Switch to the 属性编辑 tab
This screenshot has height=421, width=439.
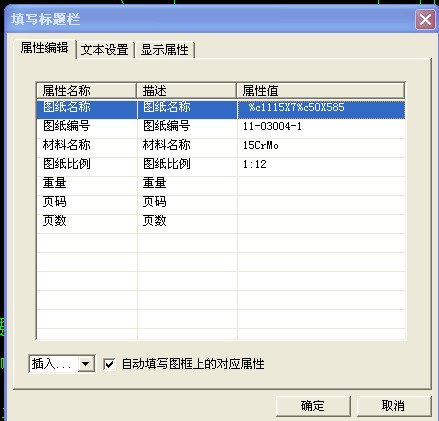[x=45, y=48]
